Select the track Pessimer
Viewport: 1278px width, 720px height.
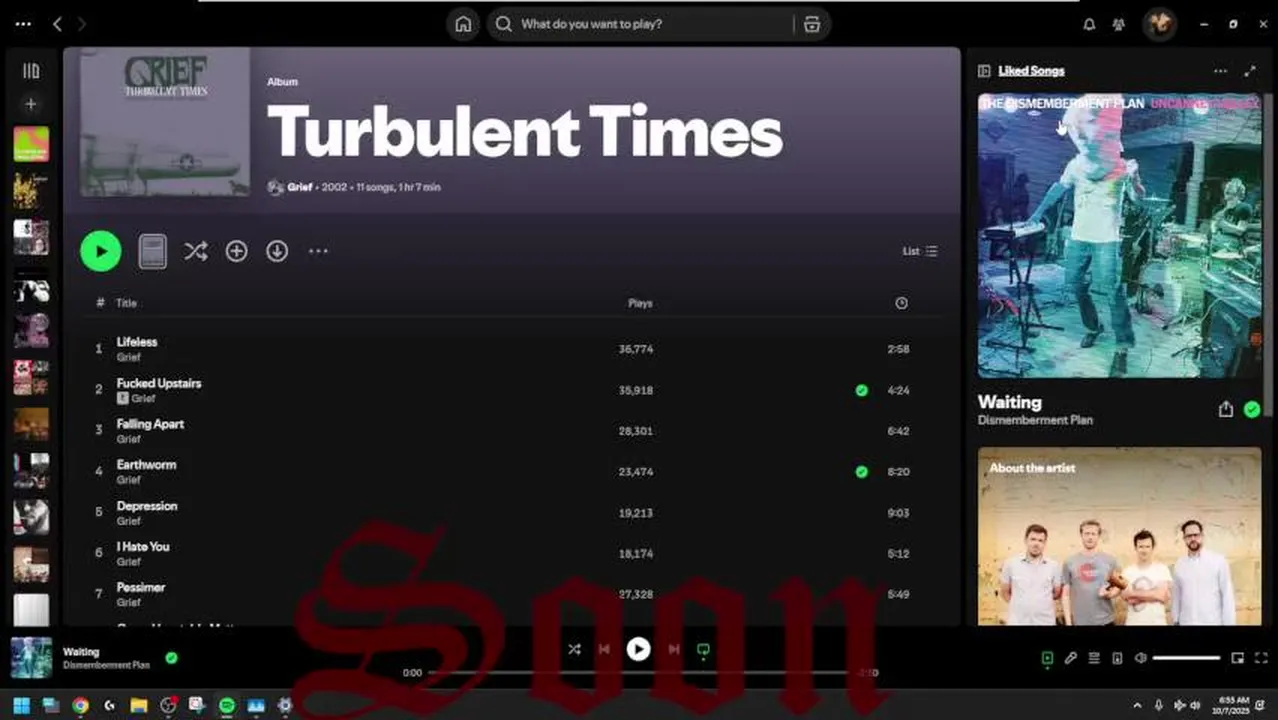(141, 588)
